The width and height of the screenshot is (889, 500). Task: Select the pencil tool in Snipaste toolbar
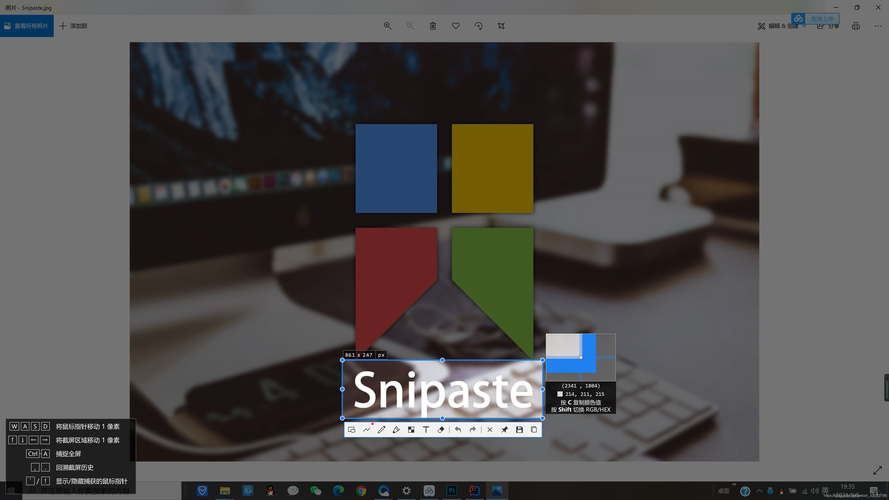(x=382, y=430)
